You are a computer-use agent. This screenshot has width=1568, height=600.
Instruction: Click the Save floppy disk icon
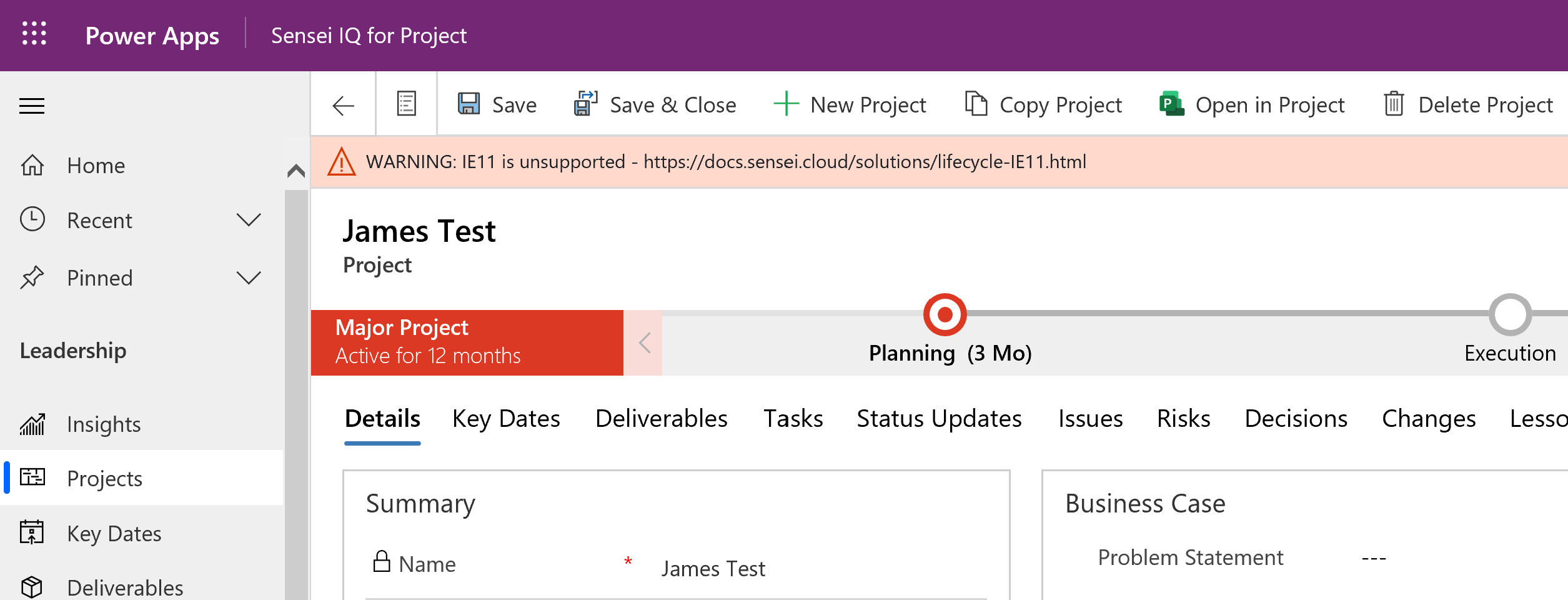(469, 104)
